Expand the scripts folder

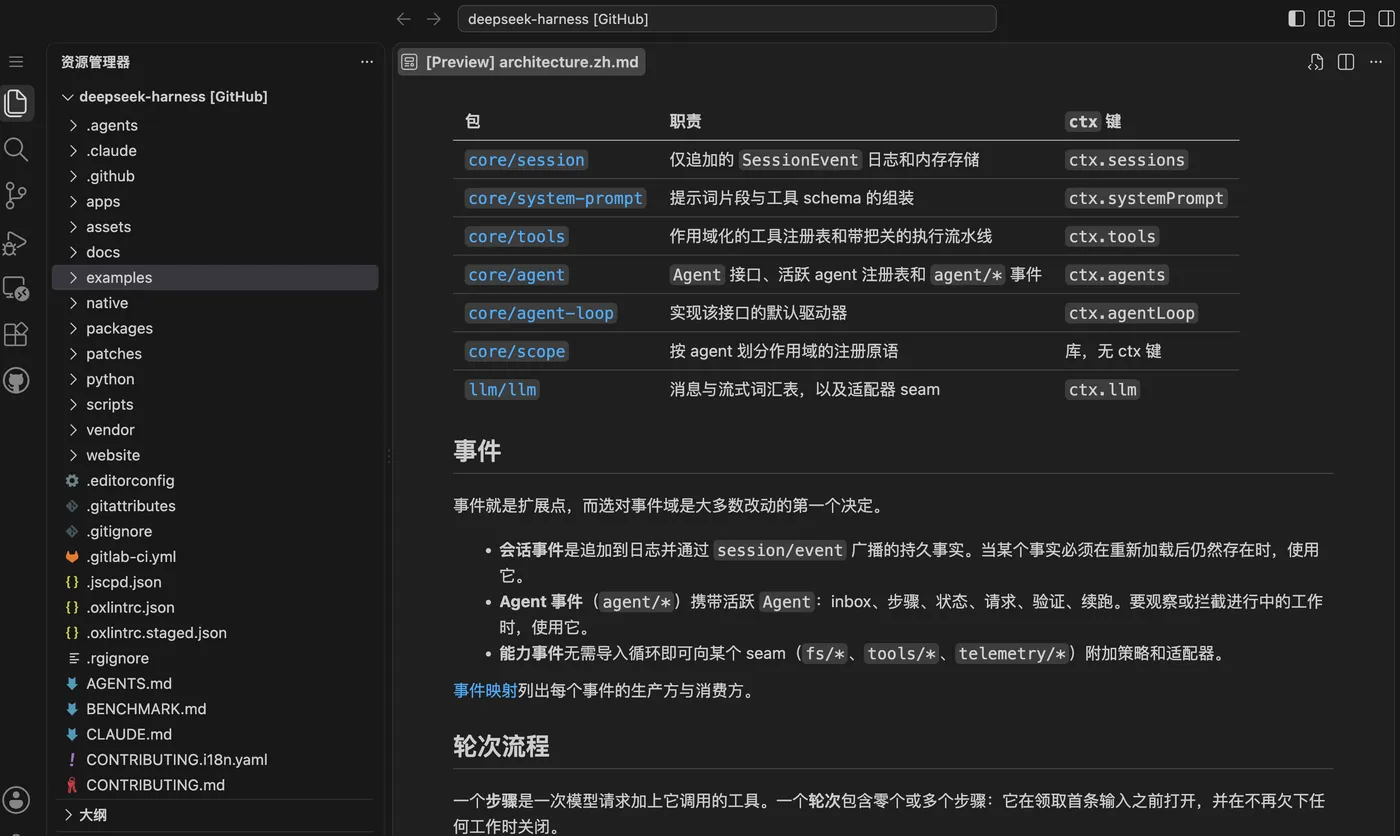pos(73,405)
